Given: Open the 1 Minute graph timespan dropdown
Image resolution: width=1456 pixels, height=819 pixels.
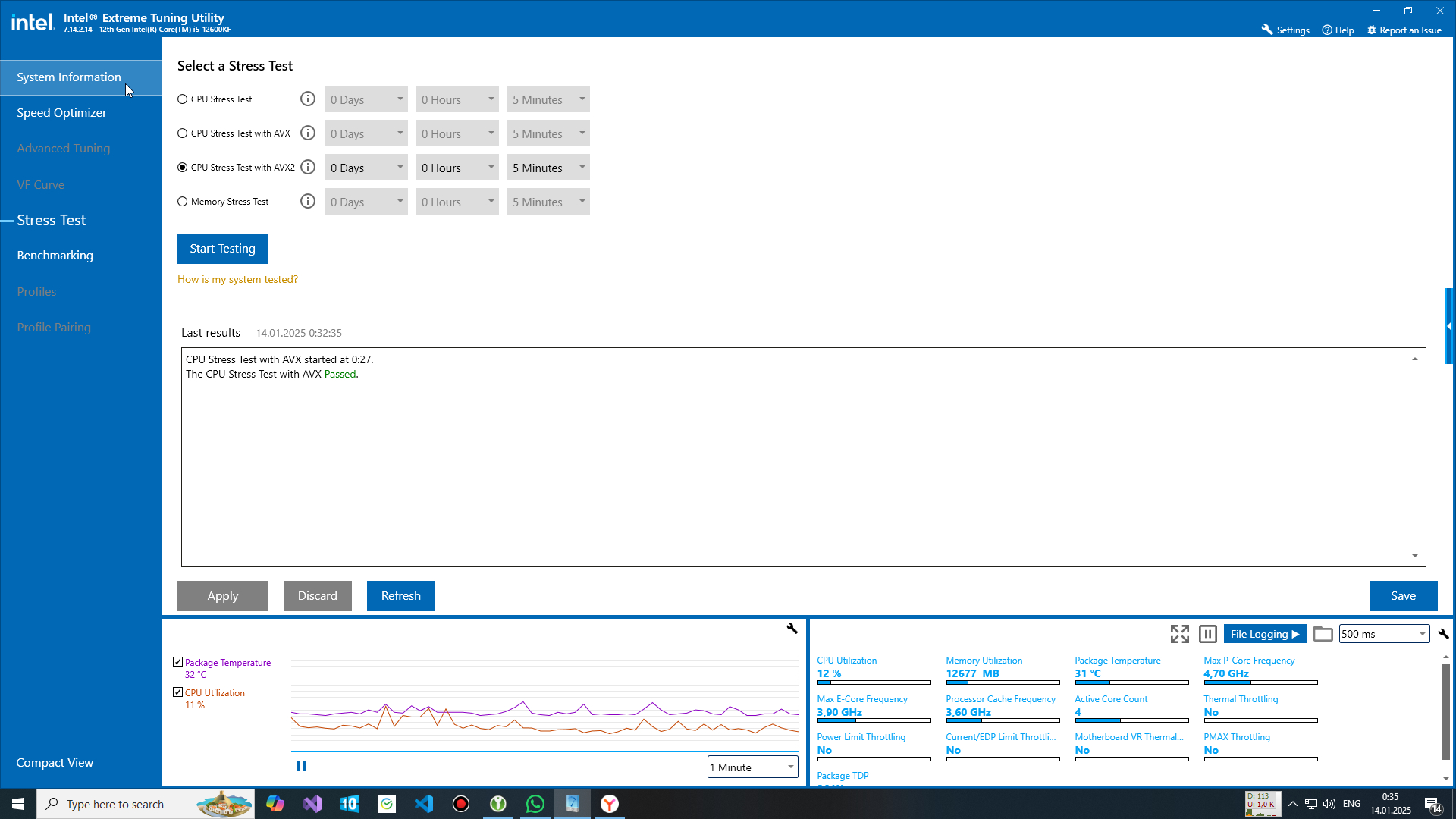Looking at the screenshot, I should 752,767.
